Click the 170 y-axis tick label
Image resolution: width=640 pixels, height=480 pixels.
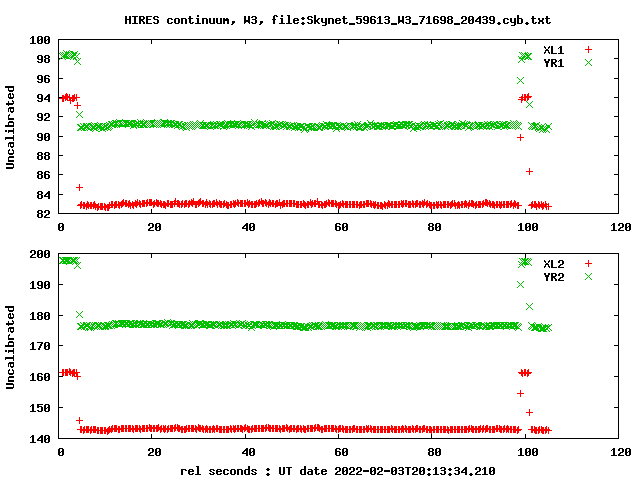40,346
